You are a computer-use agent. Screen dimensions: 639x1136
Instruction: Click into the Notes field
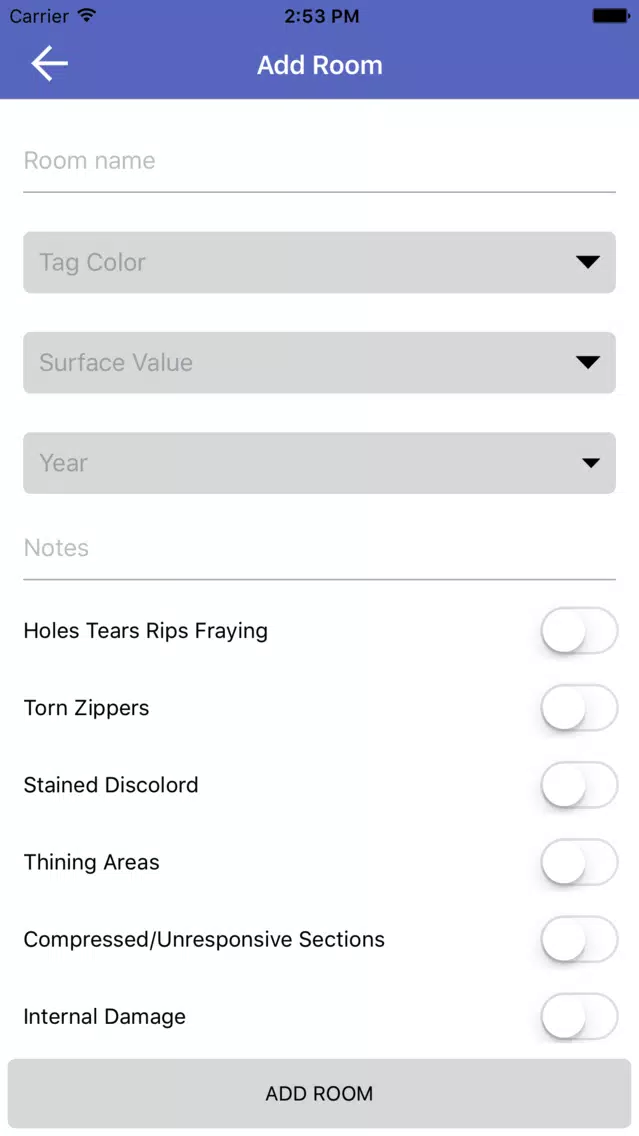[319, 549]
